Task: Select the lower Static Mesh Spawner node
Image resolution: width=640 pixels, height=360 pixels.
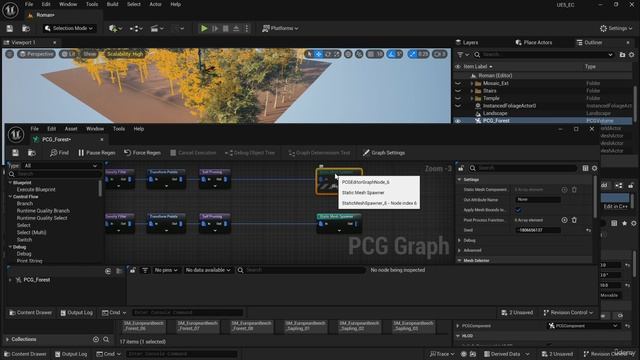Action: point(339,223)
